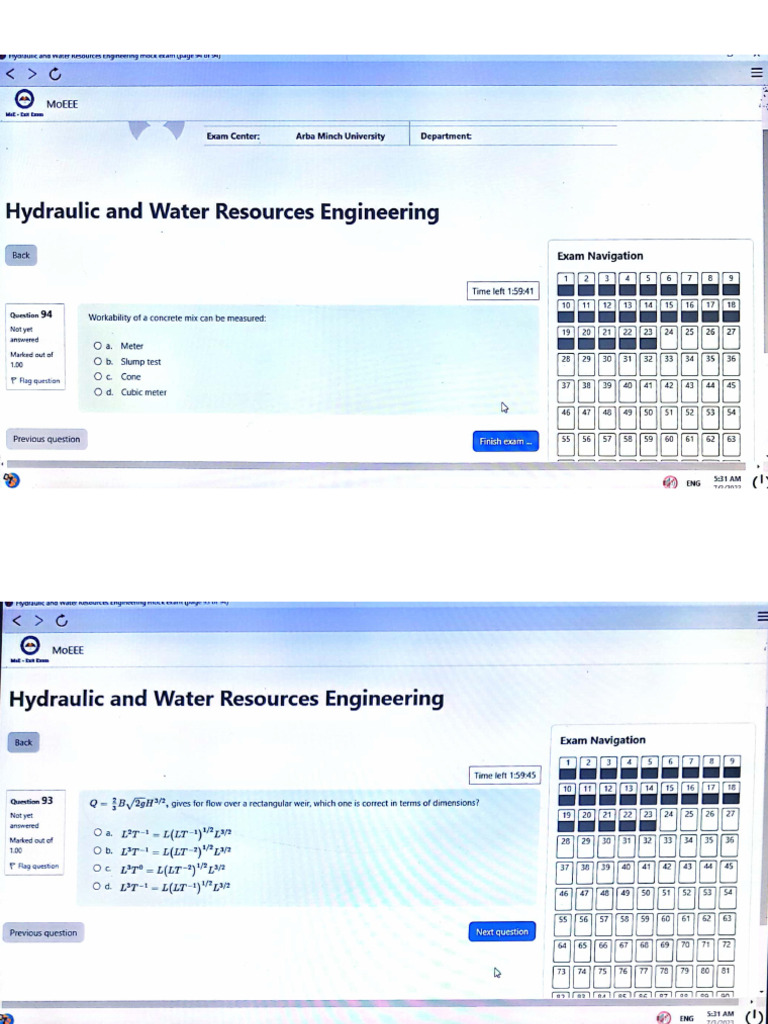Viewport: 768px width, 1024px height.
Task: Click 'Time left 1:59:45' timer box
Action: [x=505, y=775]
